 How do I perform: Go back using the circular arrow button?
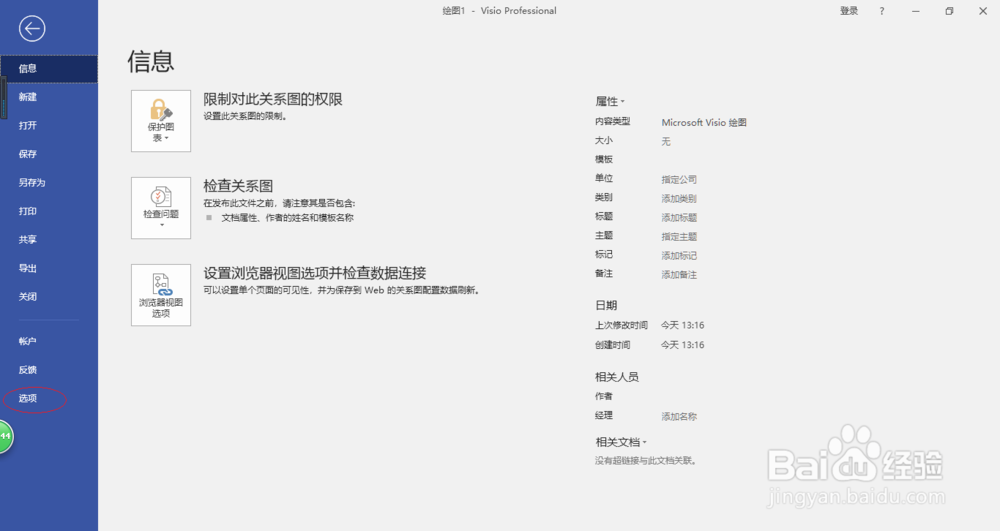click(32, 29)
